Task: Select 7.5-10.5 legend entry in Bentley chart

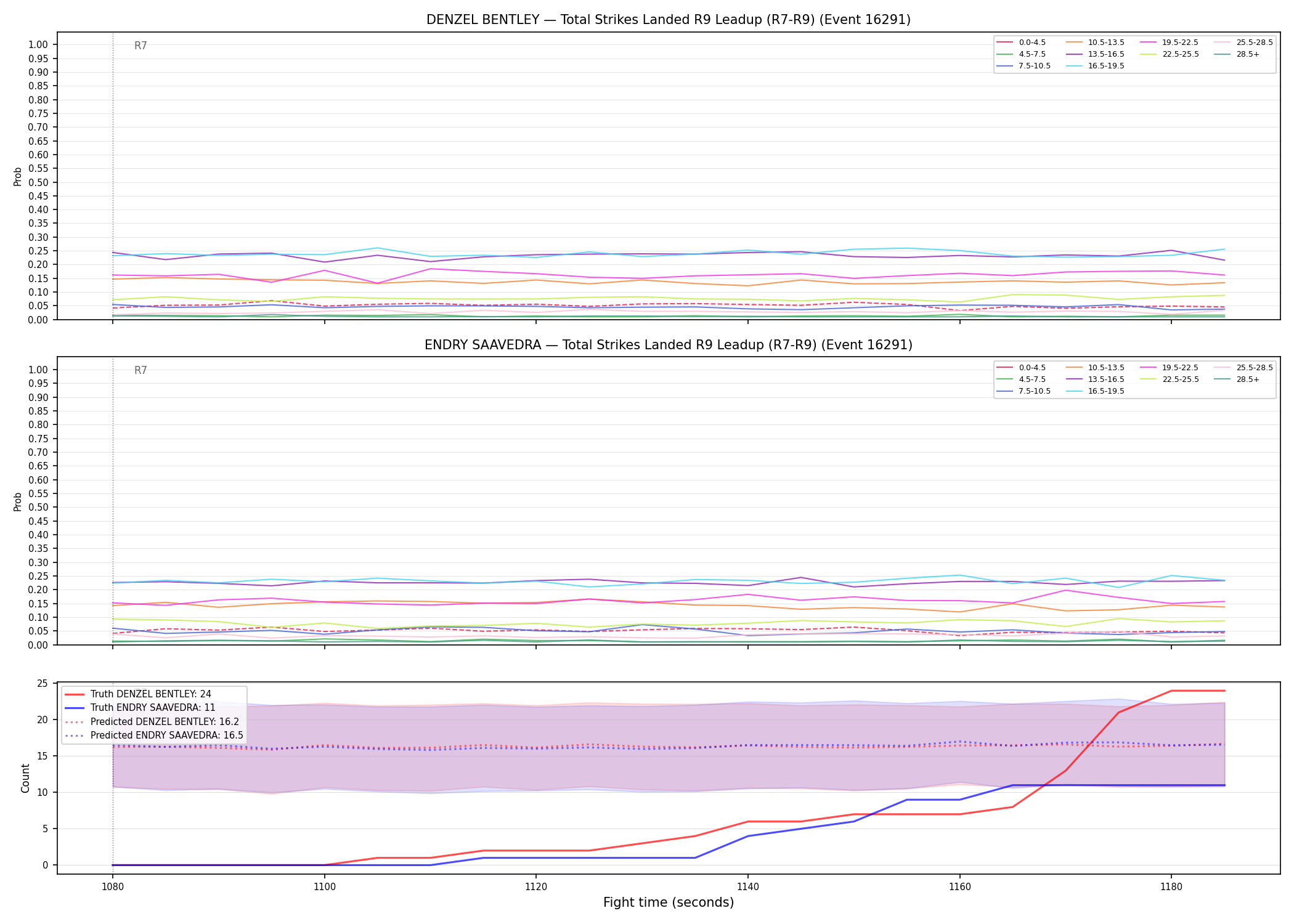Action: click(x=1024, y=66)
